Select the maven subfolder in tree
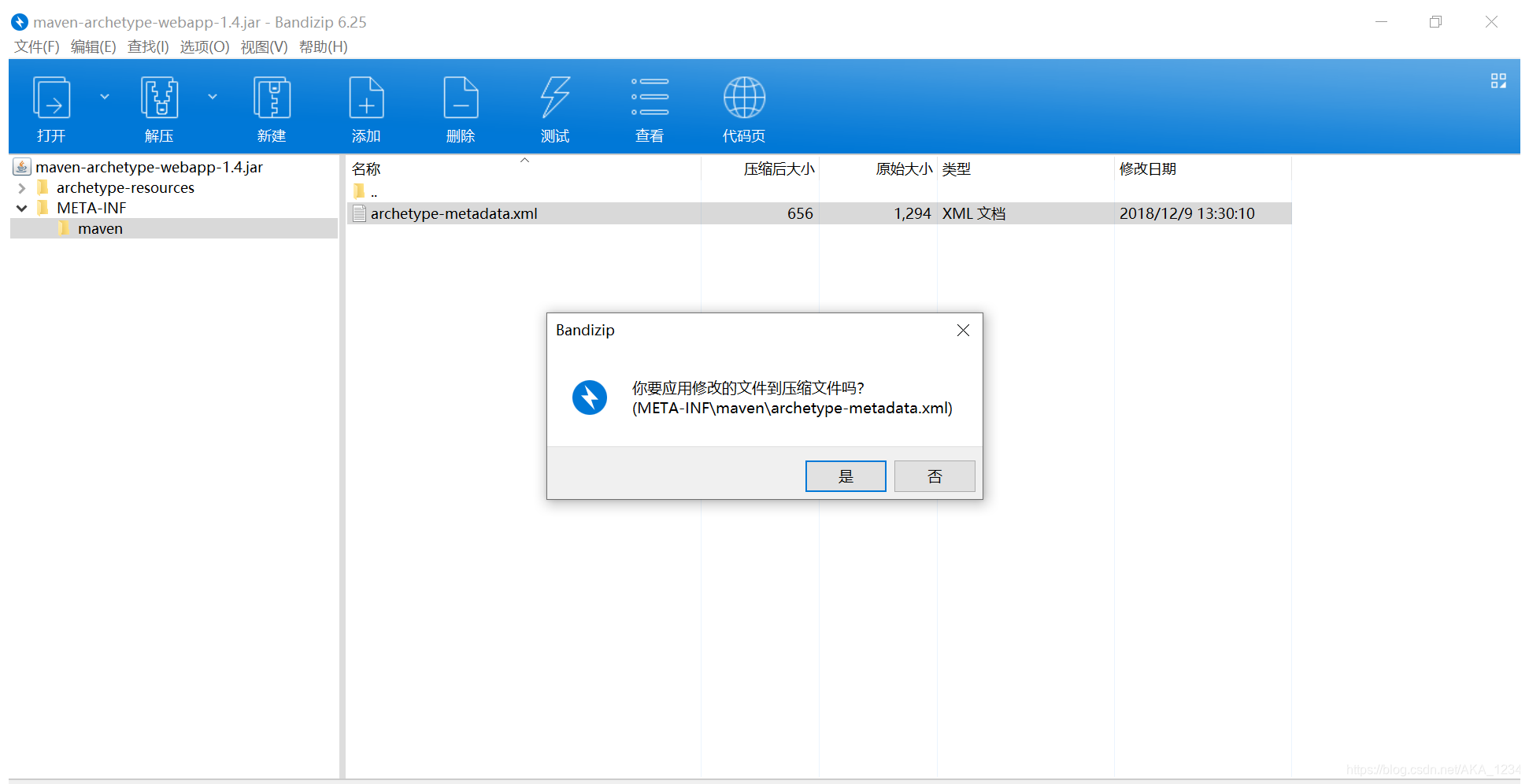The width and height of the screenshot is (1529, 784). (100, 228)
